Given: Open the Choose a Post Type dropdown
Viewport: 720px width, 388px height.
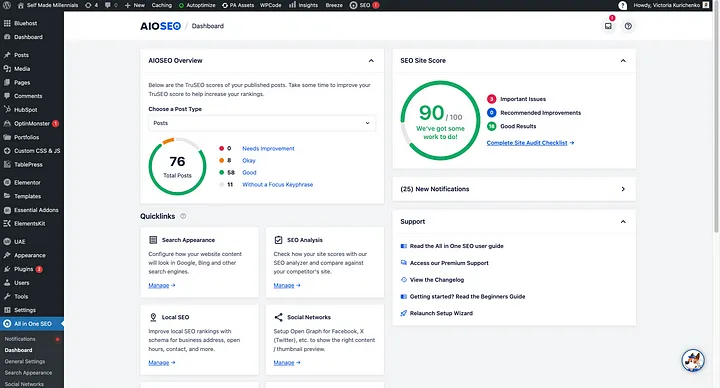Looking at the screenshot, I should (x=262, y=123).
